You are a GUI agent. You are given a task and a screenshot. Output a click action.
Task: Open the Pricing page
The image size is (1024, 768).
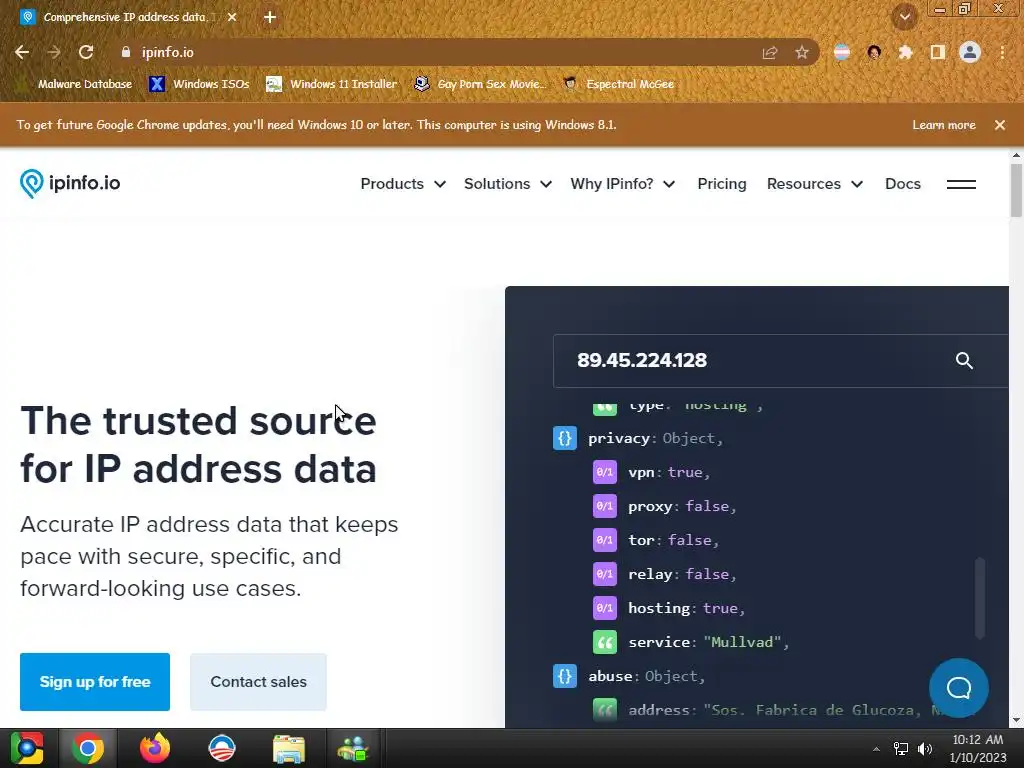pyautogui.click(x=722, y=184)
